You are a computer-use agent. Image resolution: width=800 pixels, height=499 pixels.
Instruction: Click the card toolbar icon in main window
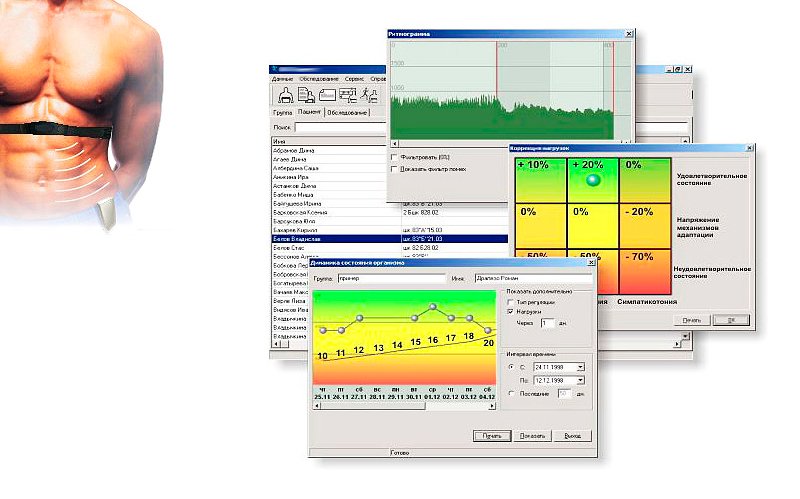327,95
